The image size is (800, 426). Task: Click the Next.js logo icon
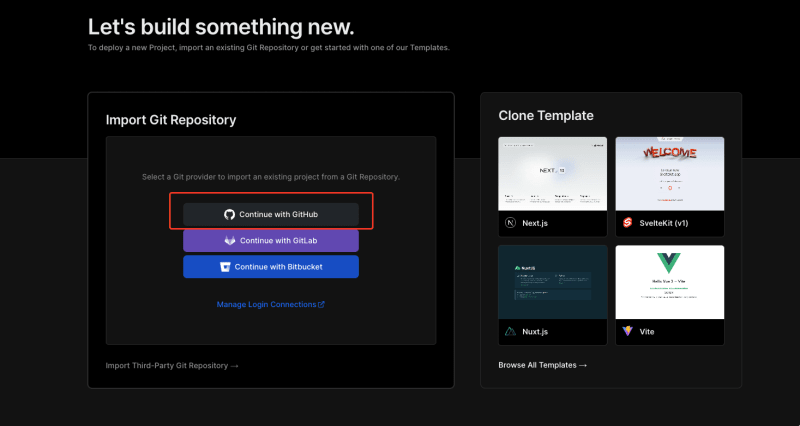[510, 223]
